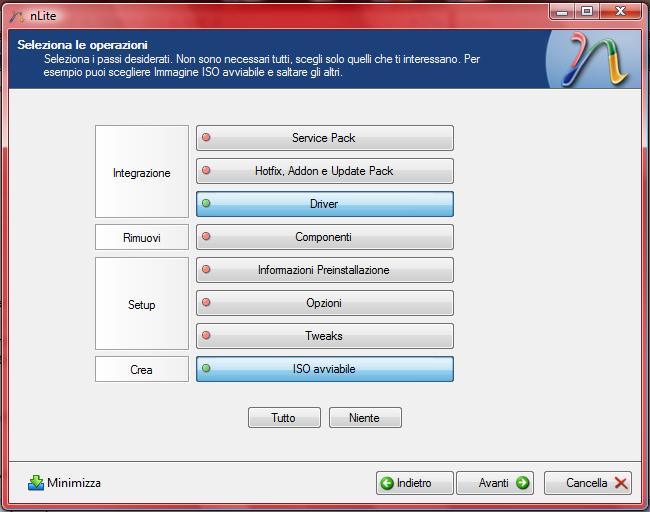The image size is (650, 512).
Task: Proceed to next step with Avanti
Action: 495,483
